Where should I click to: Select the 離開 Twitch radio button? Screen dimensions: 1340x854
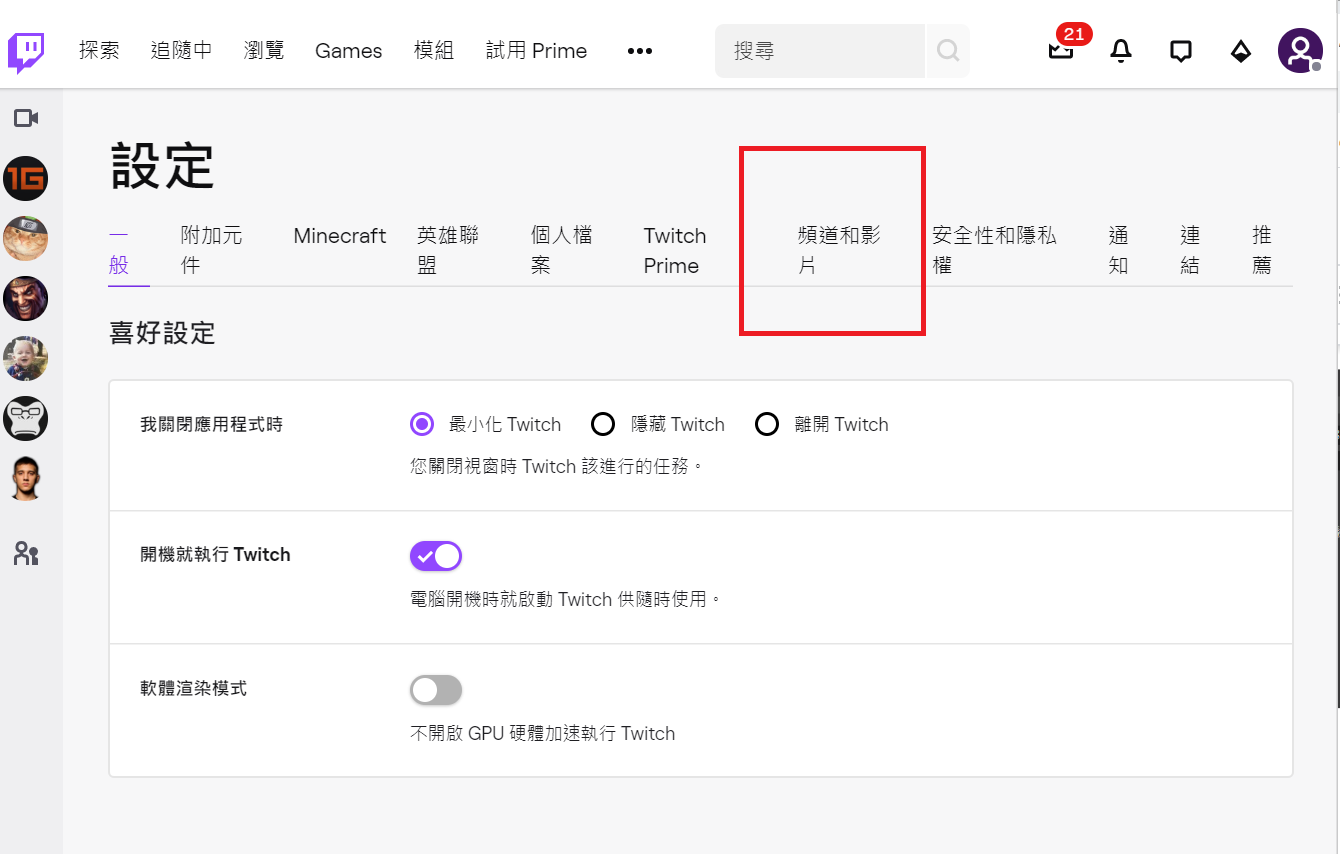(x=767, y=424)
